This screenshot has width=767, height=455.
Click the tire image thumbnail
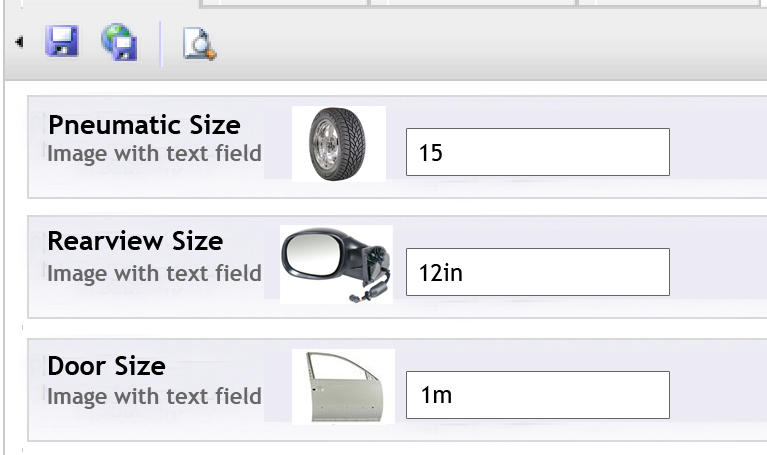point(338,144)
